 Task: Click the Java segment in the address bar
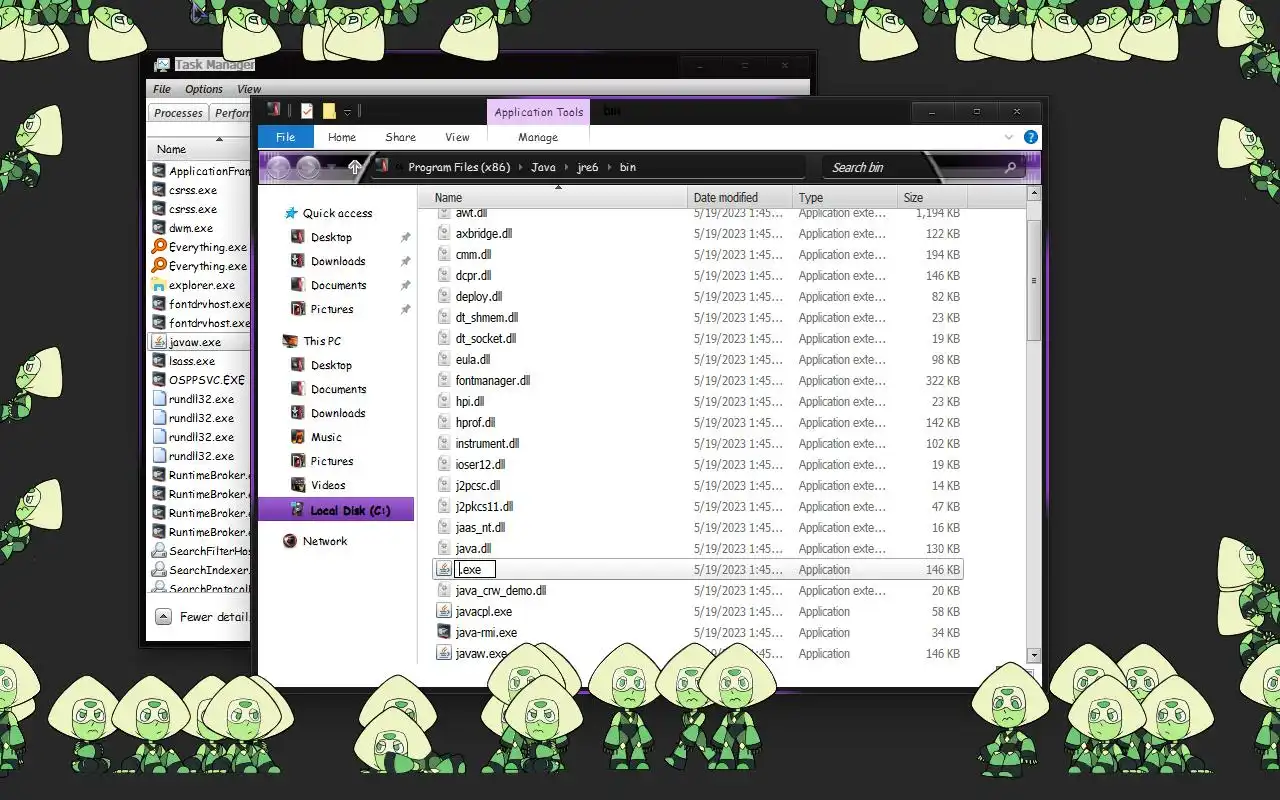543,167
